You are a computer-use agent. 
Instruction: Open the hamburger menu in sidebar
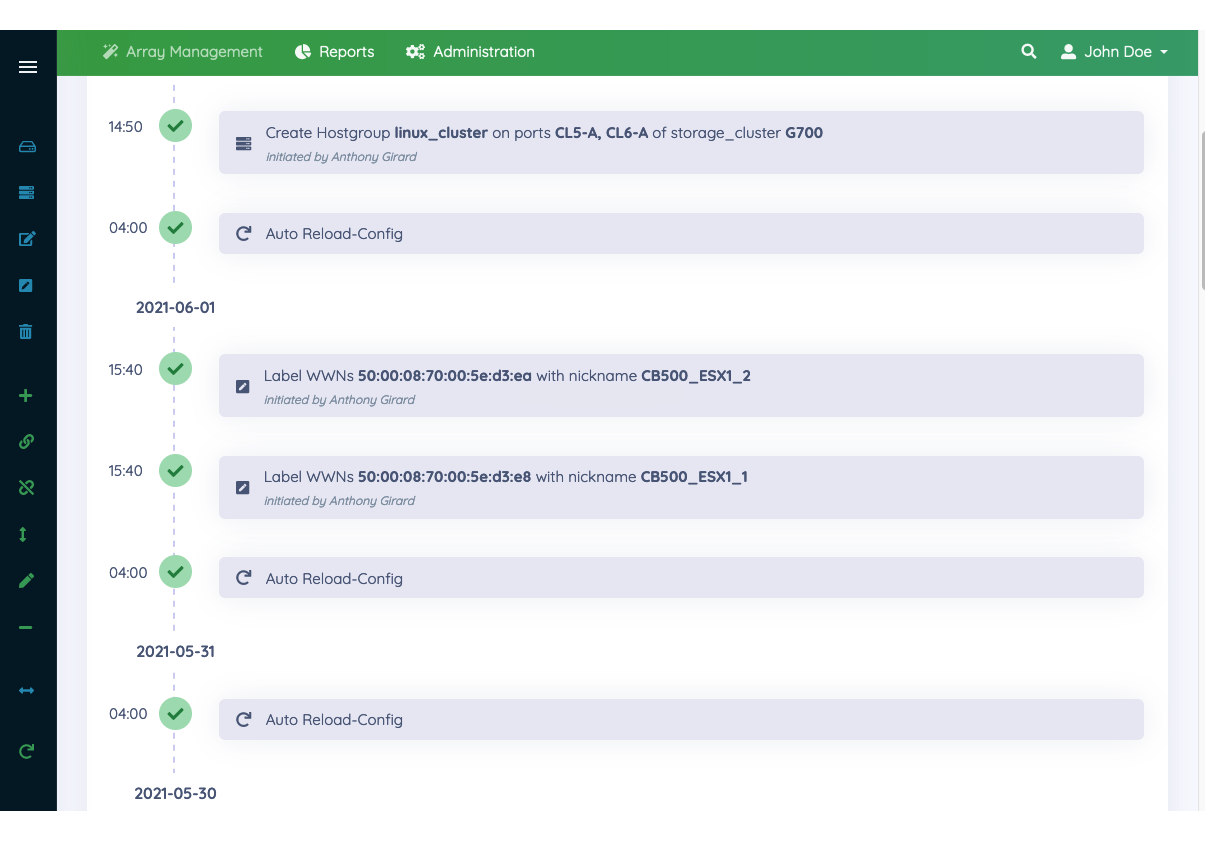[28, 67]
